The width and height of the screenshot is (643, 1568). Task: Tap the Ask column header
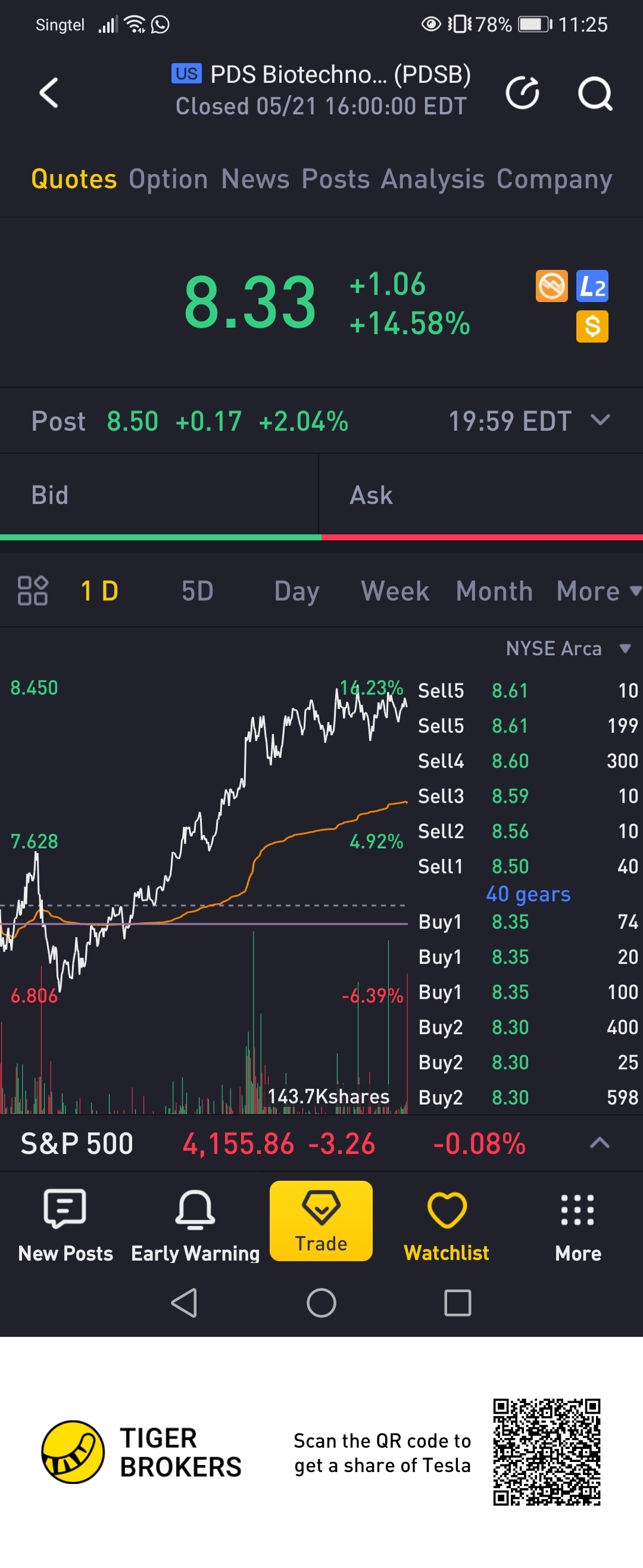[371, 495]
